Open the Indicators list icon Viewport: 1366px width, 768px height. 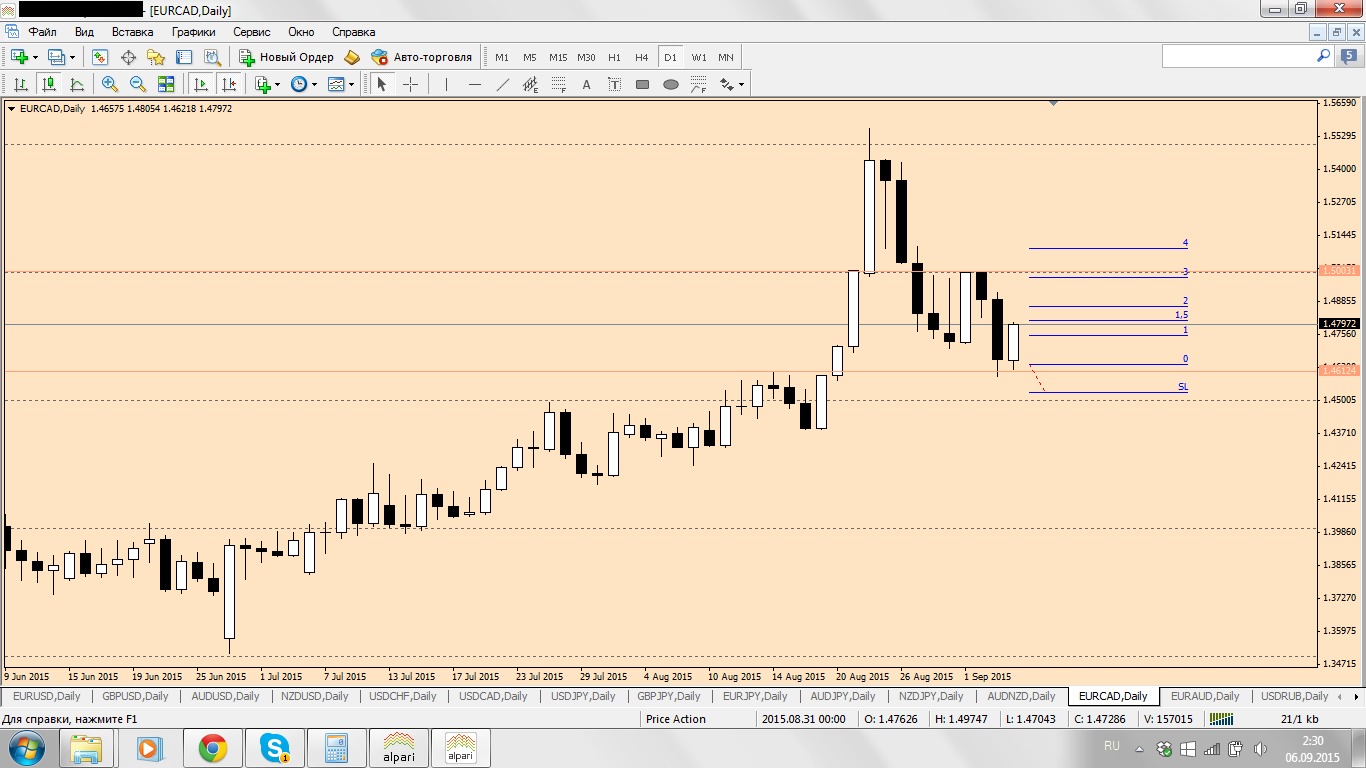pyautogui.click(x=263, y=85)
